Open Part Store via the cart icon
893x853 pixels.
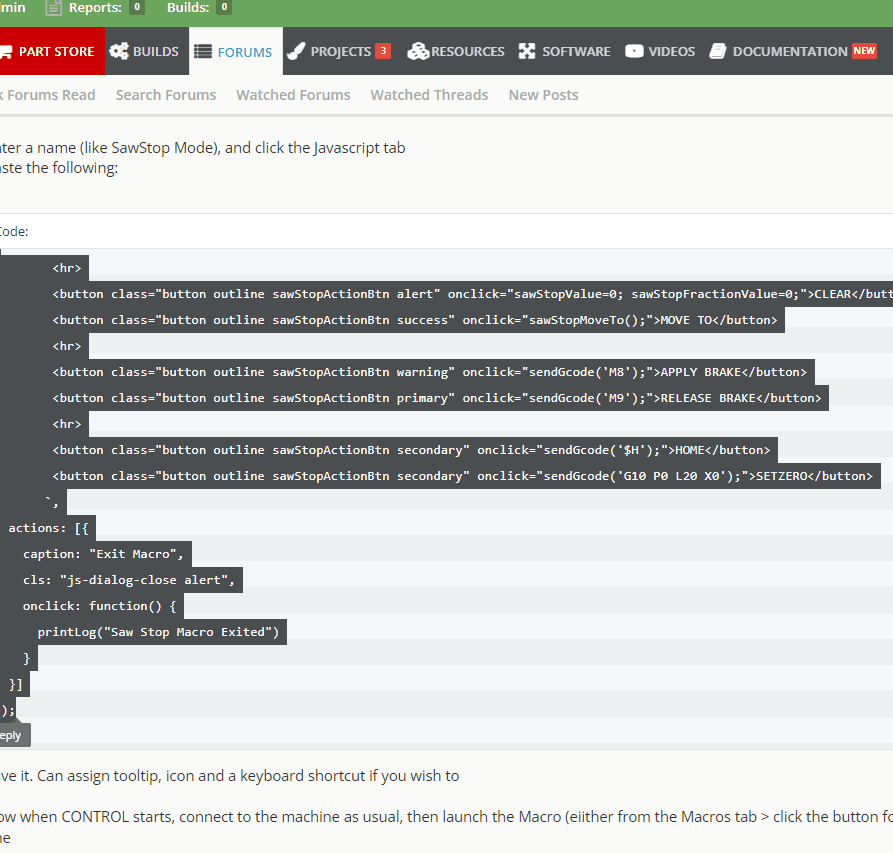4,51
